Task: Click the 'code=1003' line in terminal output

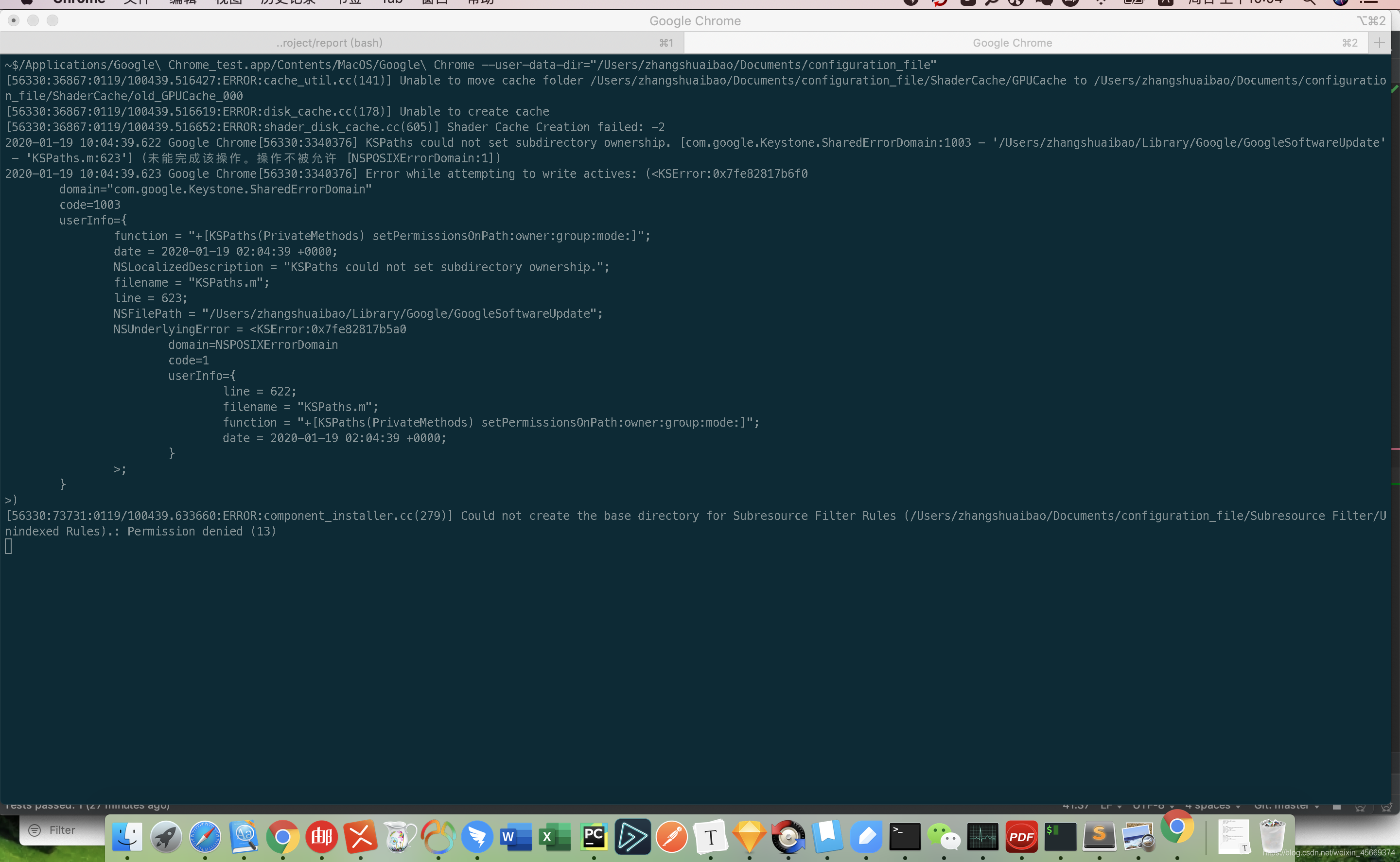Action: click(90, 205)
